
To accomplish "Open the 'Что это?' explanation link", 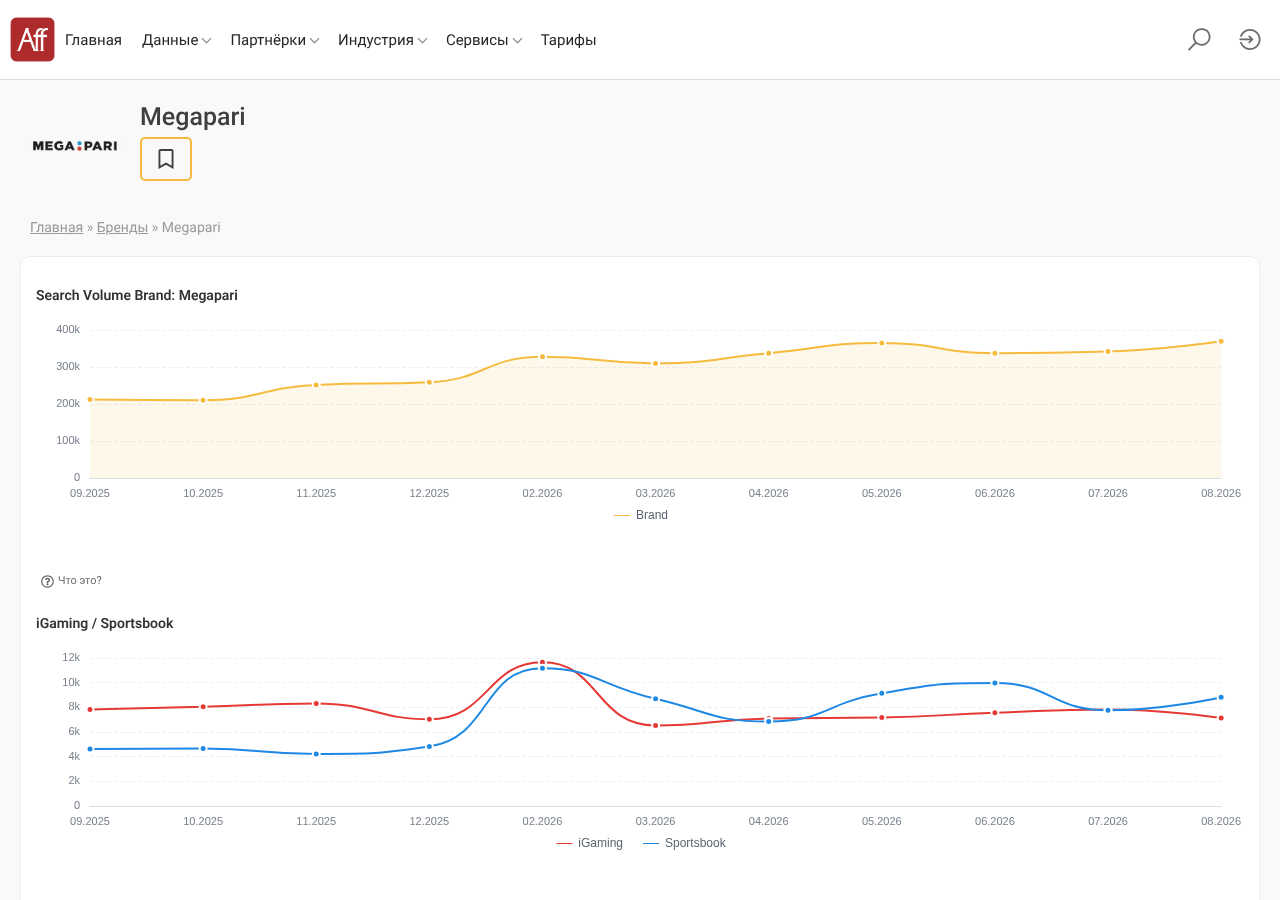I will click(80, 581).
